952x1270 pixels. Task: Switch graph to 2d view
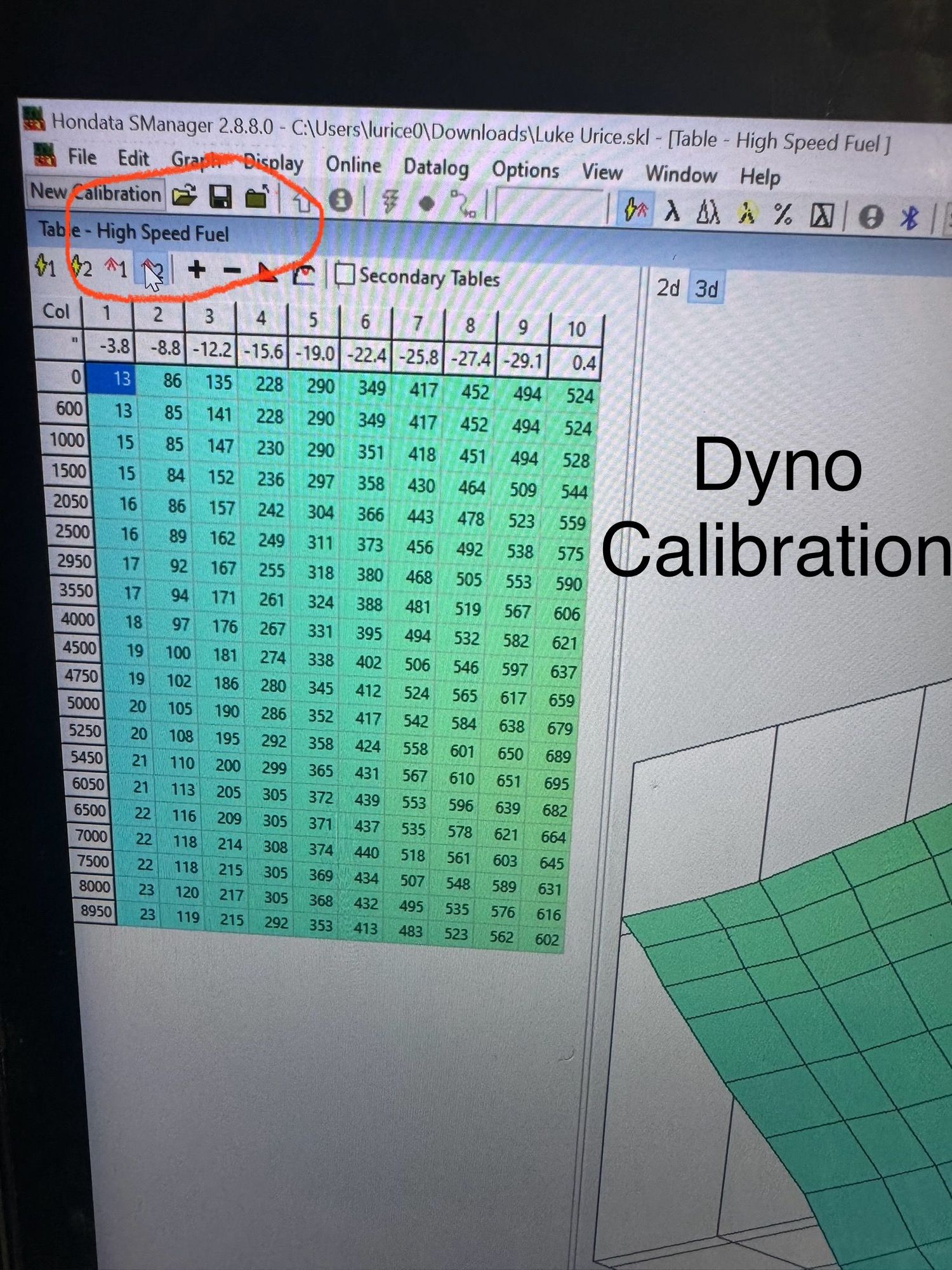(x=668, y=288)
